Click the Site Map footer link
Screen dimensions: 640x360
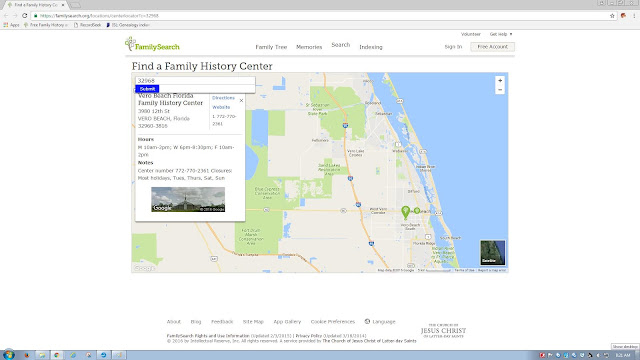253,322
